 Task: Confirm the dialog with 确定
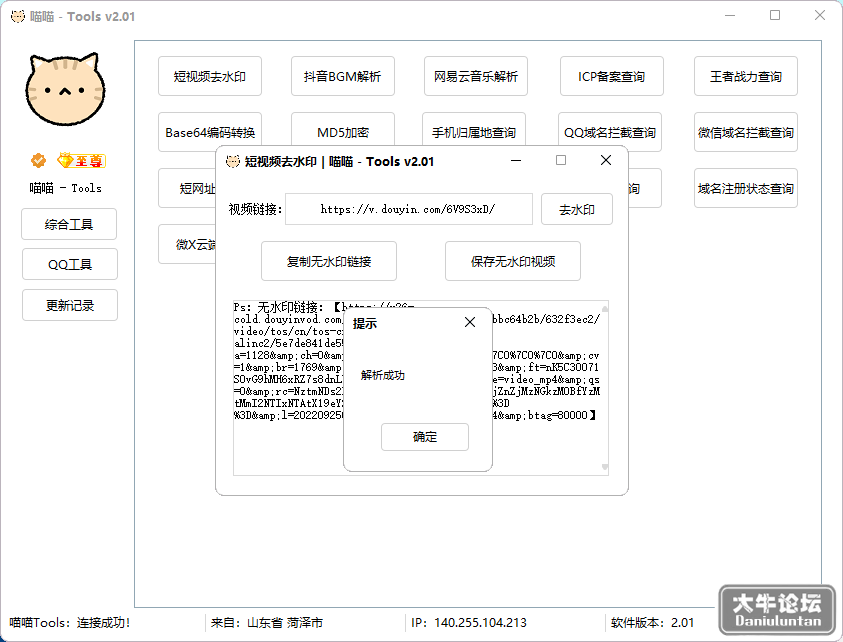click(425, 437)
